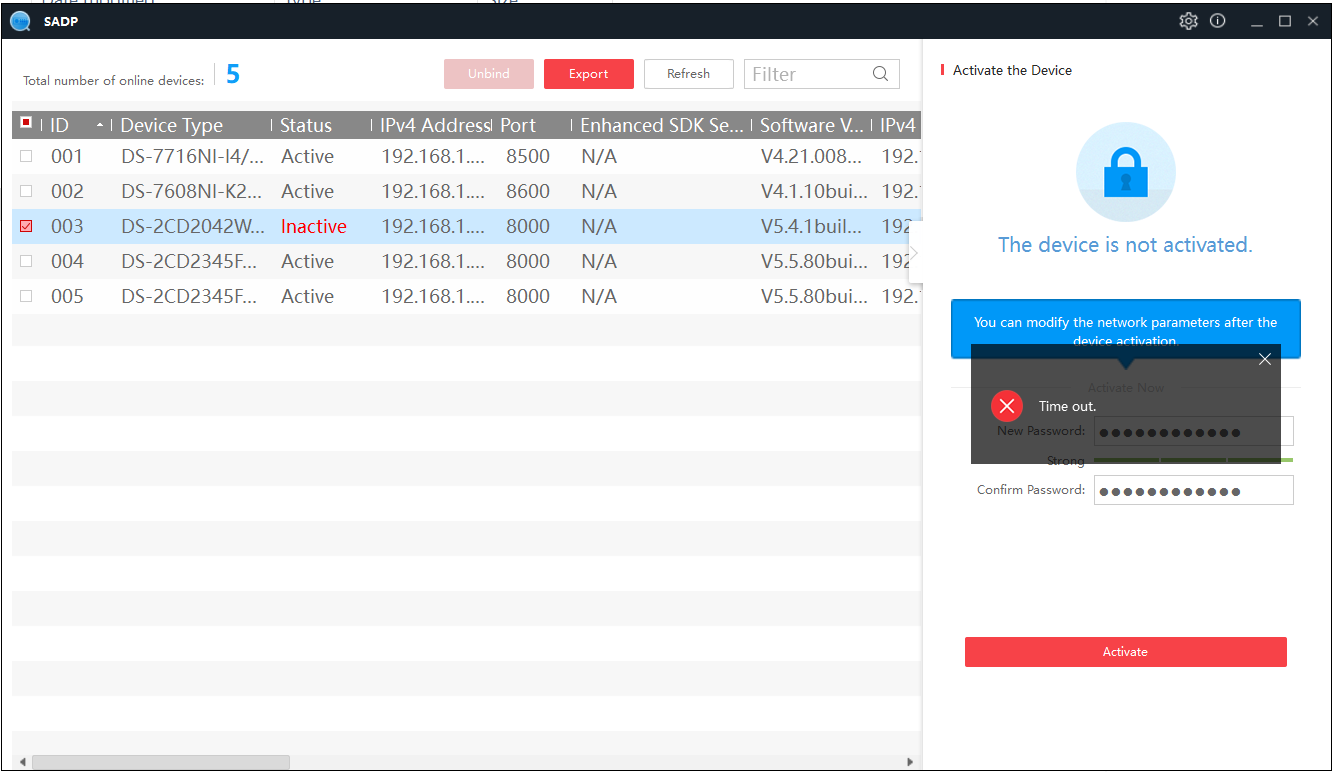Click the Export button
Screen dimensions: 1334x772
[x=588, y=74]
